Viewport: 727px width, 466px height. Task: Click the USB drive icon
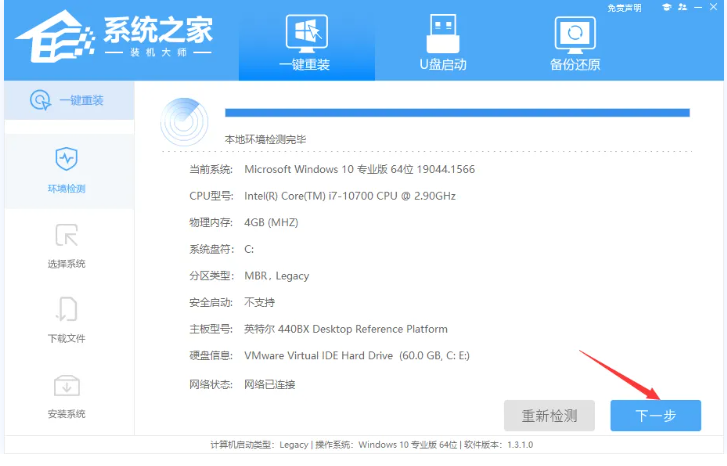click(x=443, y=33)
